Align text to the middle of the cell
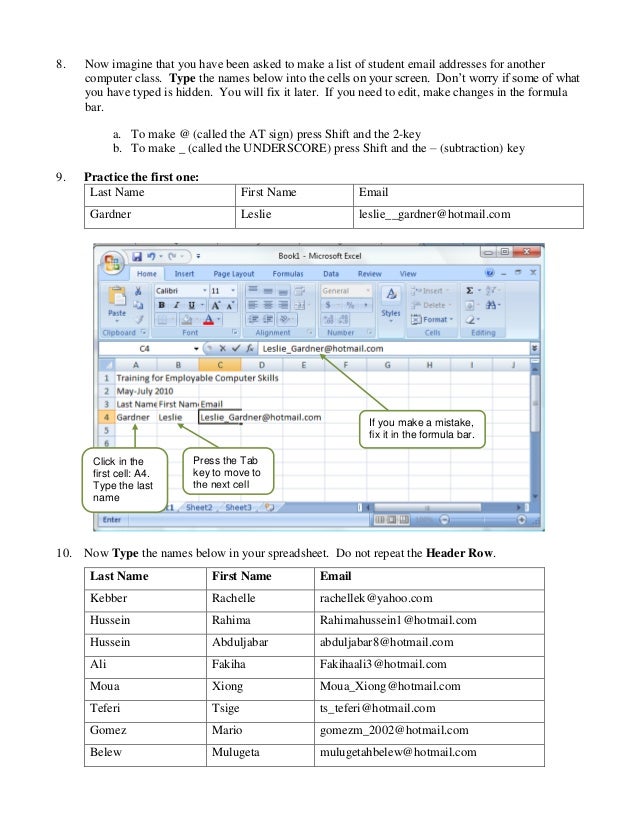Image resolution: width=638 pixels, height=826 pixels. click(x=268, y=290)
